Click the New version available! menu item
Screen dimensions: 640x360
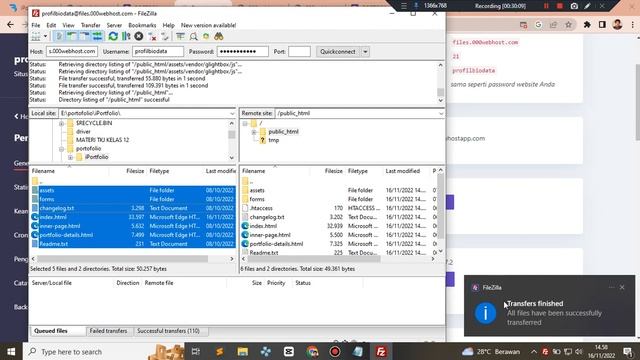pos(209,25)
